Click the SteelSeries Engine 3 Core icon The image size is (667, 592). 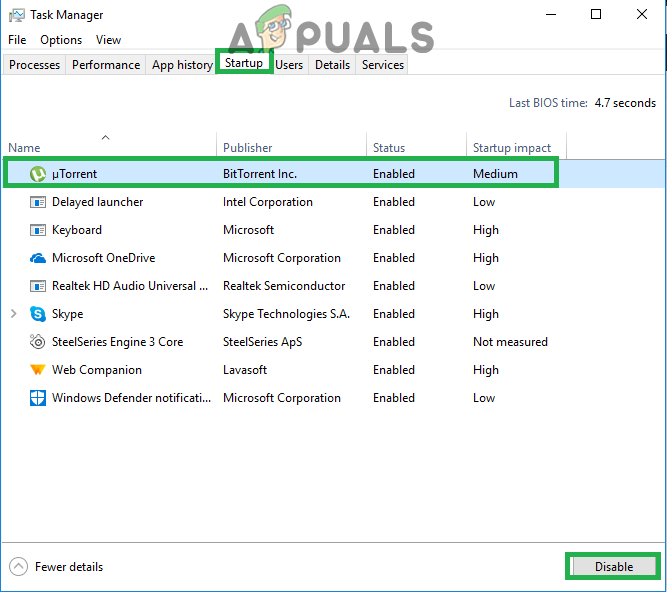[x=38, y=342]
